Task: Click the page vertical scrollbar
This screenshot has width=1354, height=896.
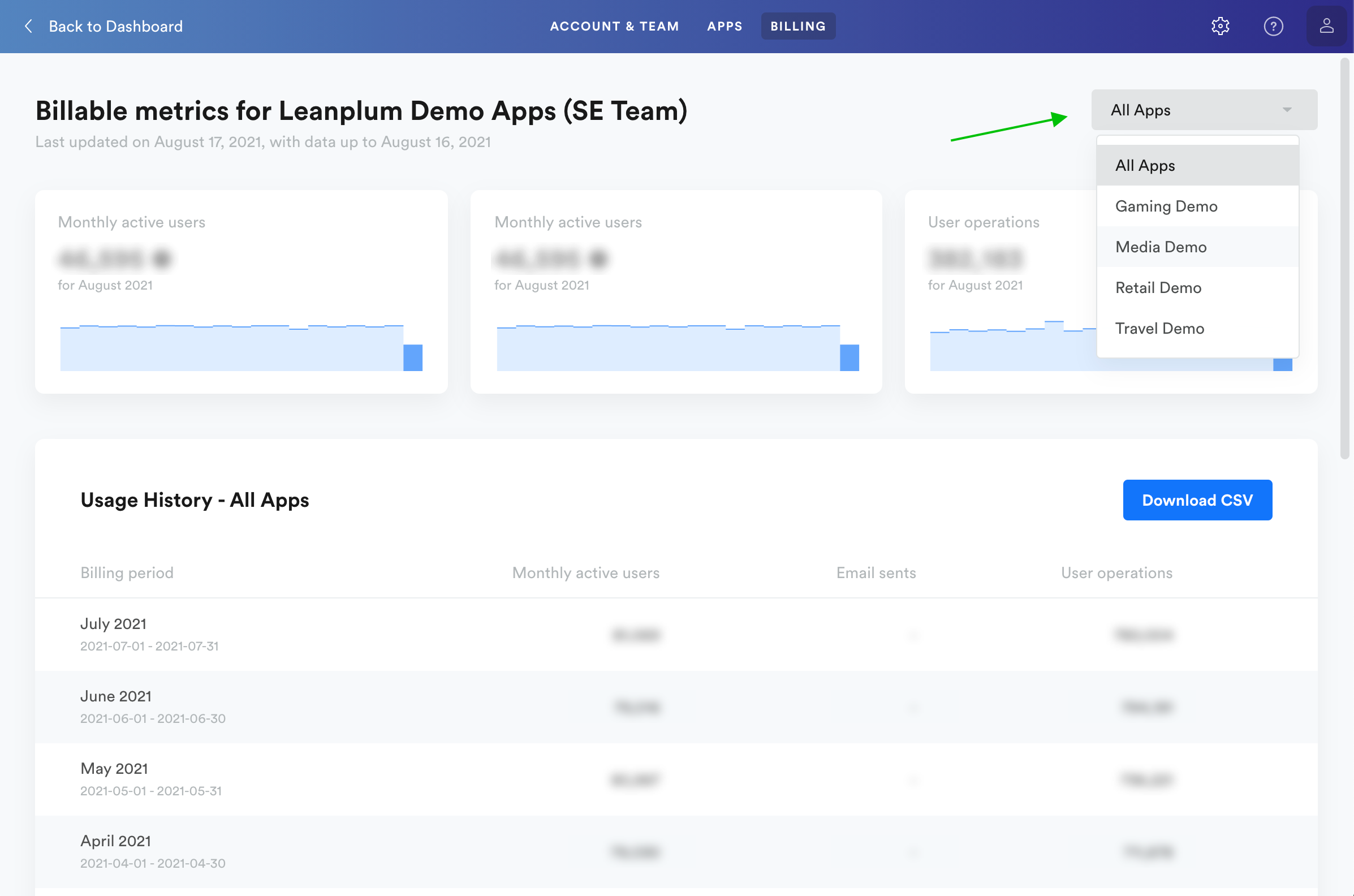Action: point(1345,257)
